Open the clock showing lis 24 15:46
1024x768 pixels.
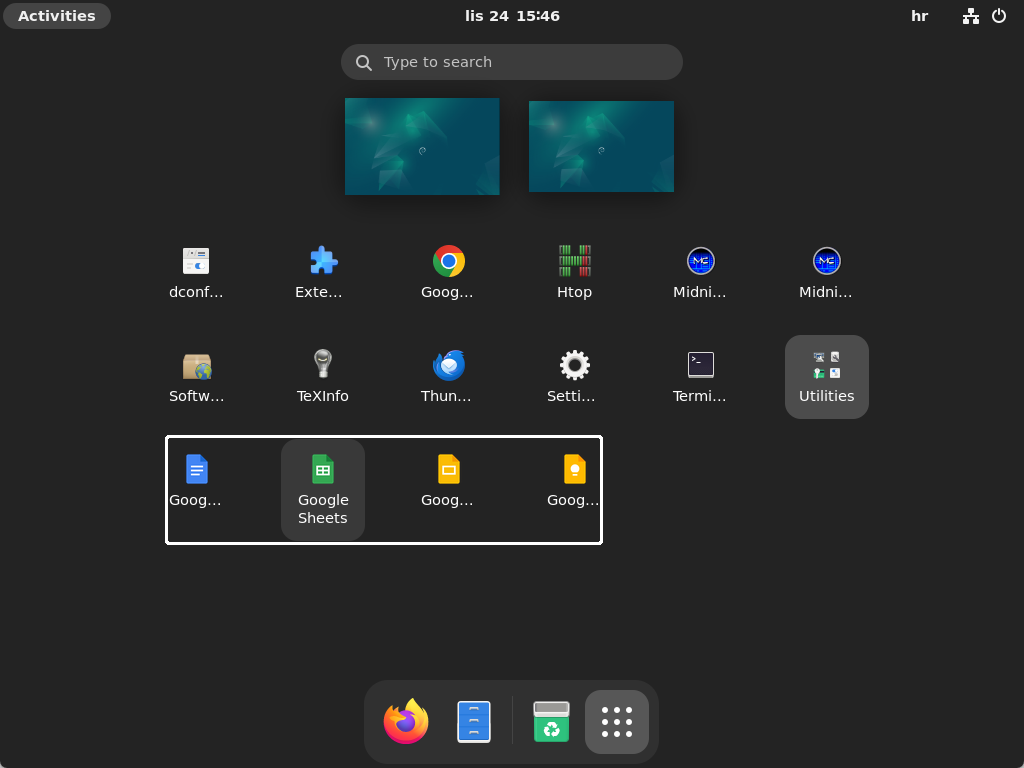tap(512, 16)
